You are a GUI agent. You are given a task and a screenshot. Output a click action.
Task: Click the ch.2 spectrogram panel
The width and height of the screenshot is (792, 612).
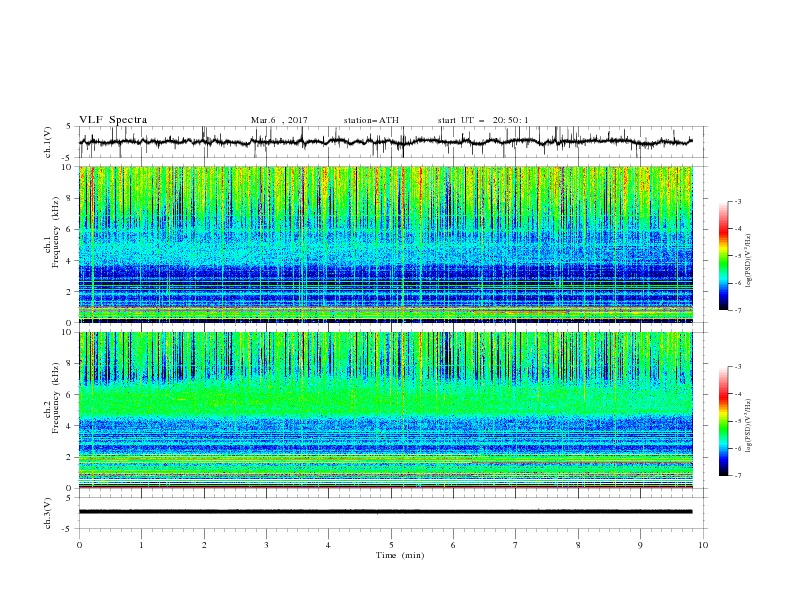[x=386, y=410]
